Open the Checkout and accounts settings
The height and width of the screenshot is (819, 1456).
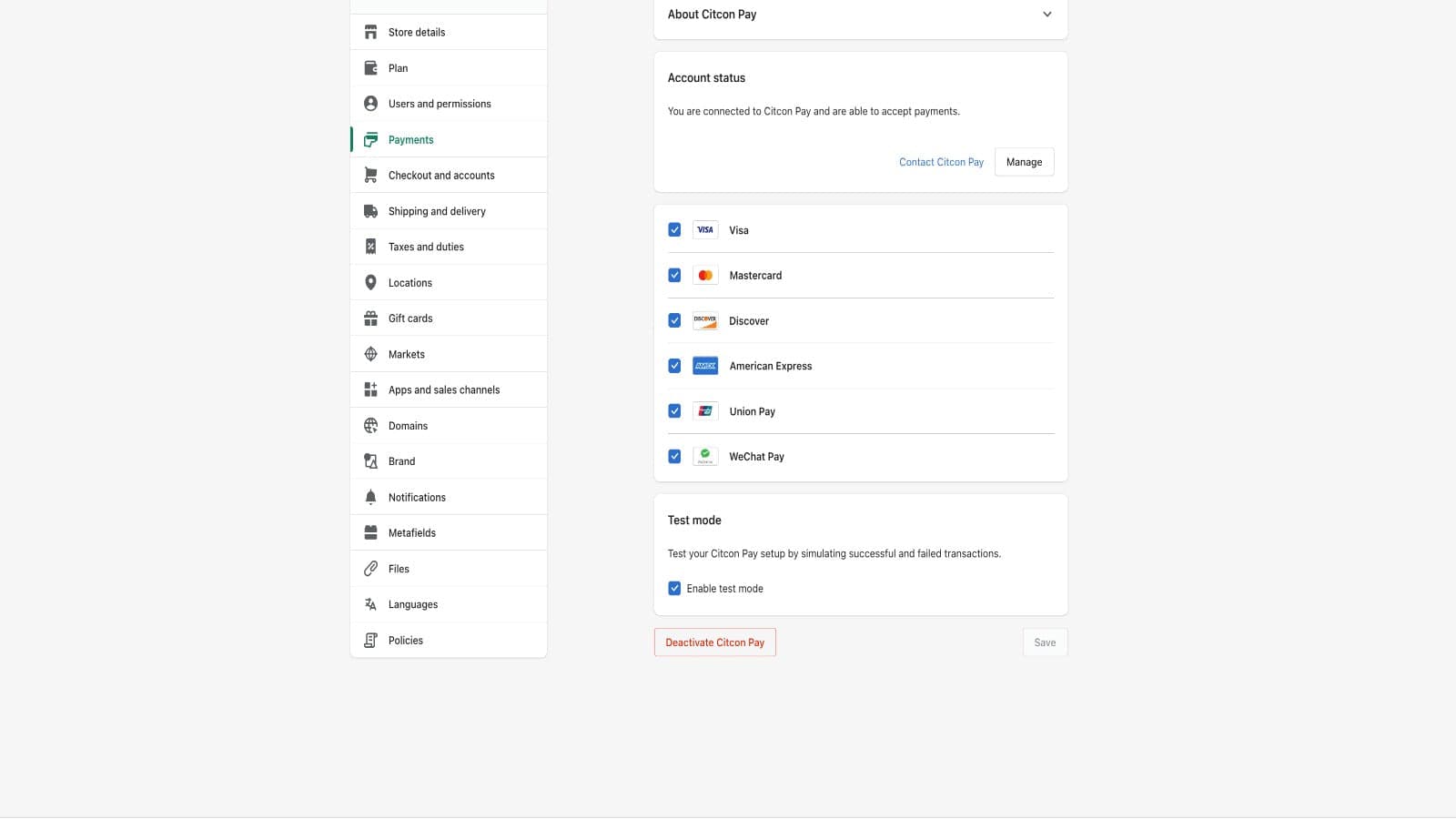tap(441, 175)
